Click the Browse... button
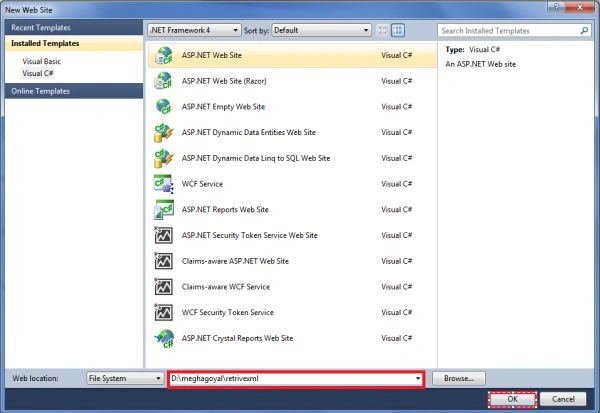The width and height of the screenshot is (600, 413). (459, 379)
